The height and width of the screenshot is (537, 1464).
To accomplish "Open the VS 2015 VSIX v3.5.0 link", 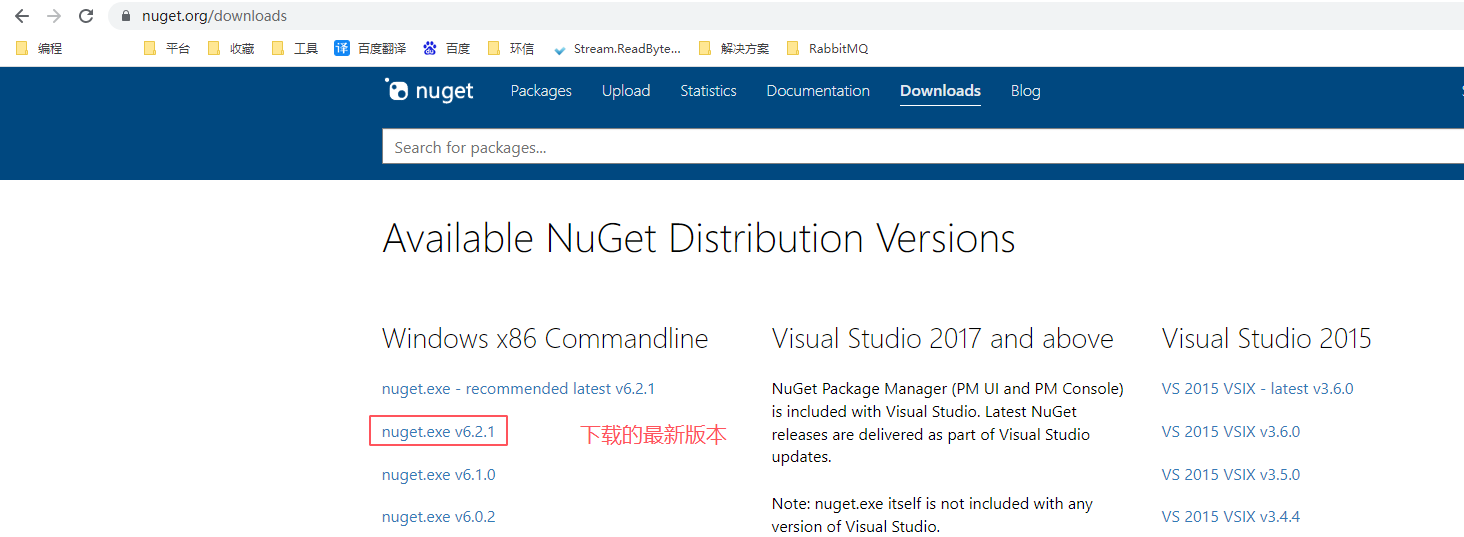I will coord(1231,475).
